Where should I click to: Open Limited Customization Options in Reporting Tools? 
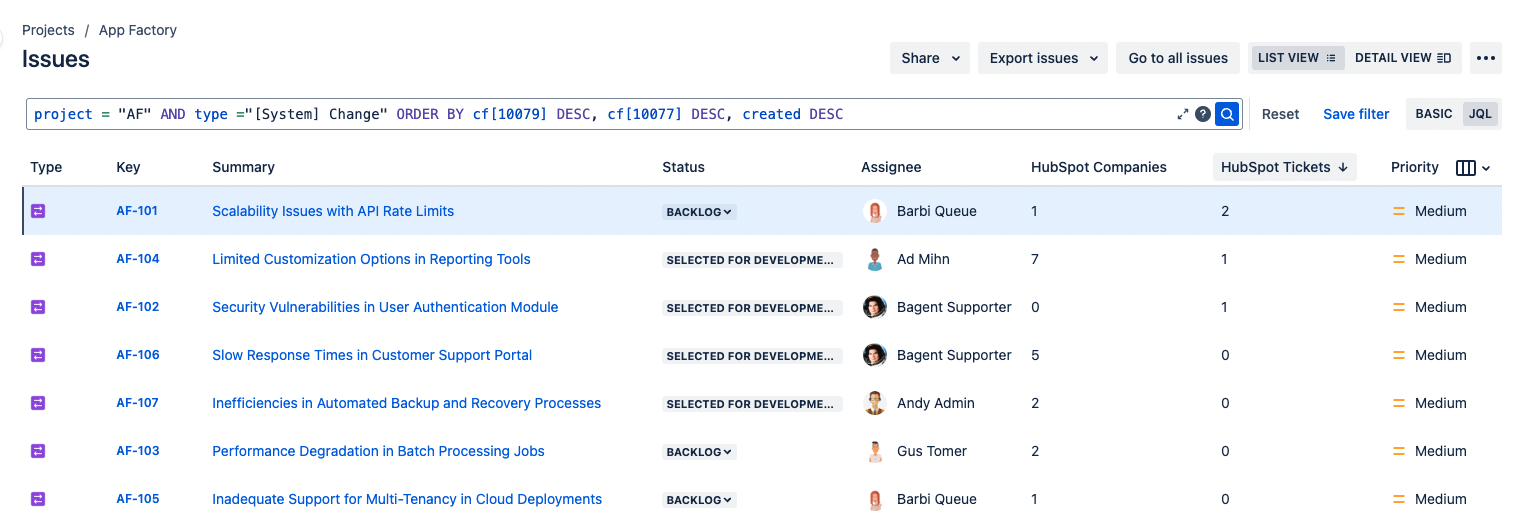(371, 259)
